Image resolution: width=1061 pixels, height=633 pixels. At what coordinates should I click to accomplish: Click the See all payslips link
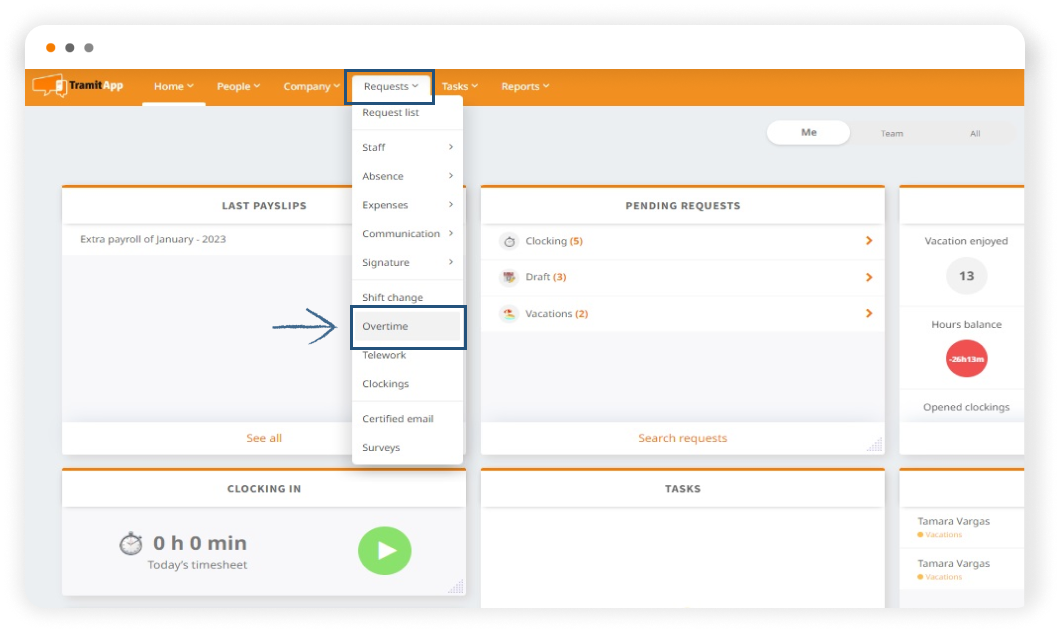pos(264,438)
